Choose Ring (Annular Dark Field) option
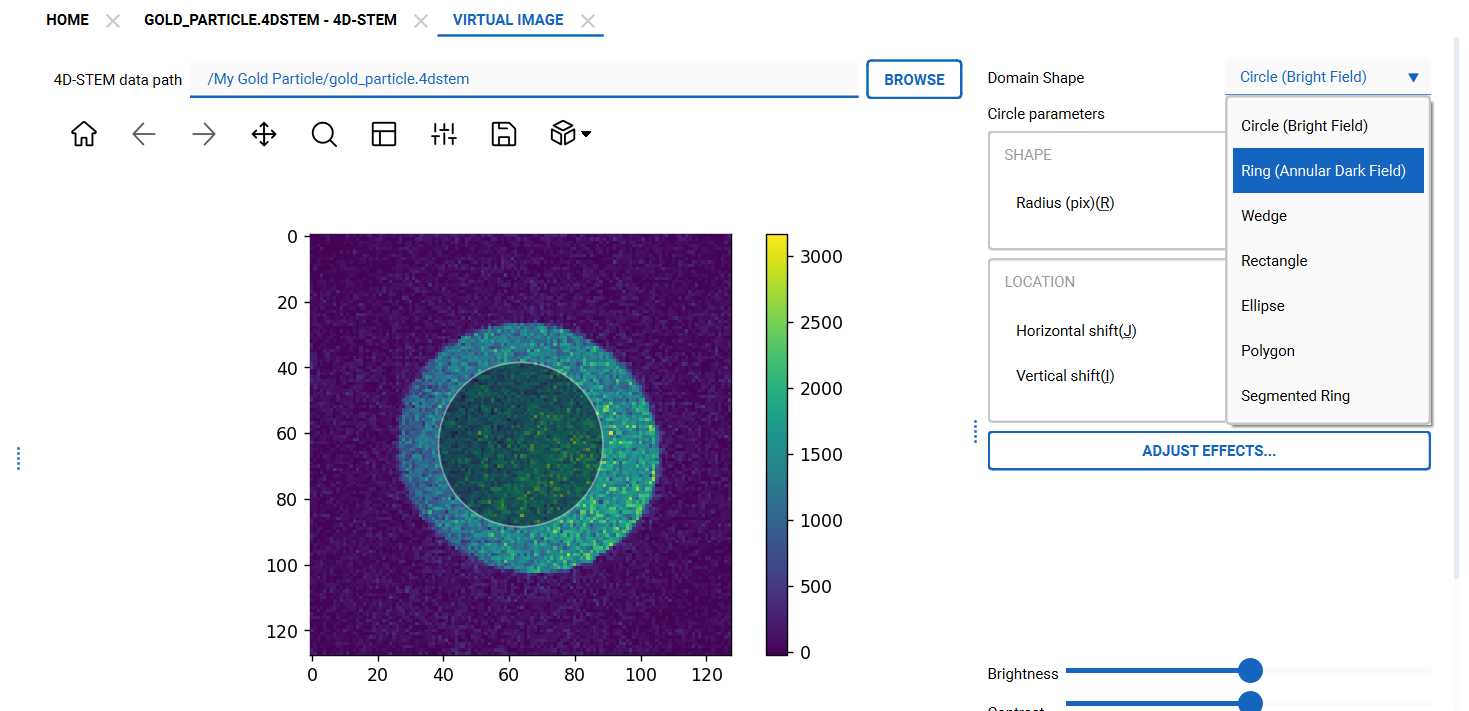 pos(1328,171)
